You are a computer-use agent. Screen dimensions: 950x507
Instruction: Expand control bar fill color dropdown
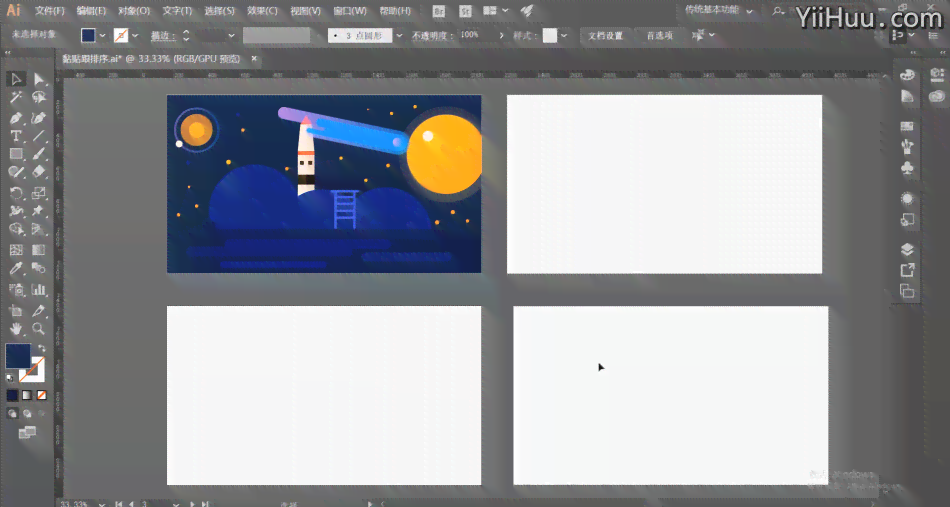point(102,36)
